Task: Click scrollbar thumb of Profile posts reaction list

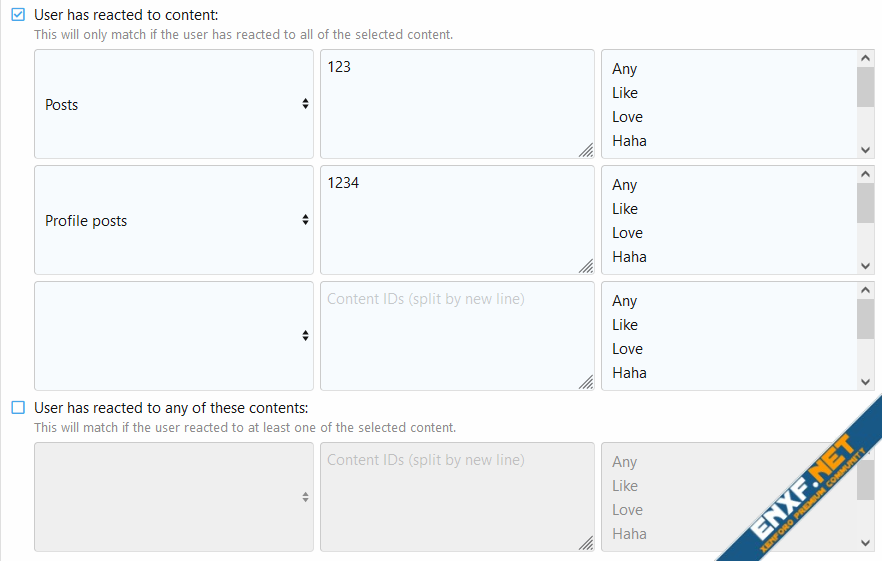Action: [865, 203]
